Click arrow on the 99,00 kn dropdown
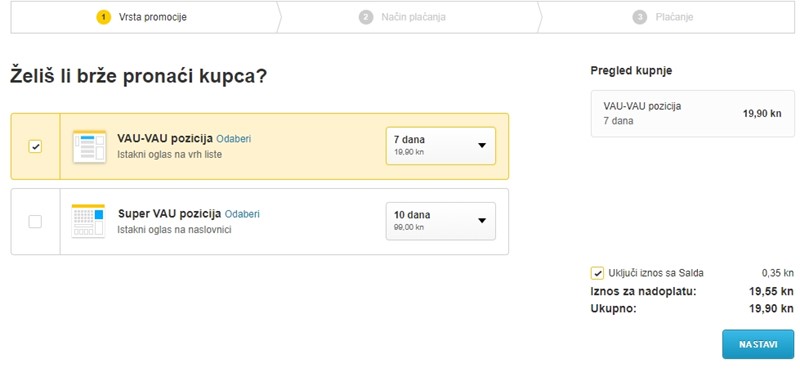This screenshot has height=377, width=800. [x=482, y=221]
